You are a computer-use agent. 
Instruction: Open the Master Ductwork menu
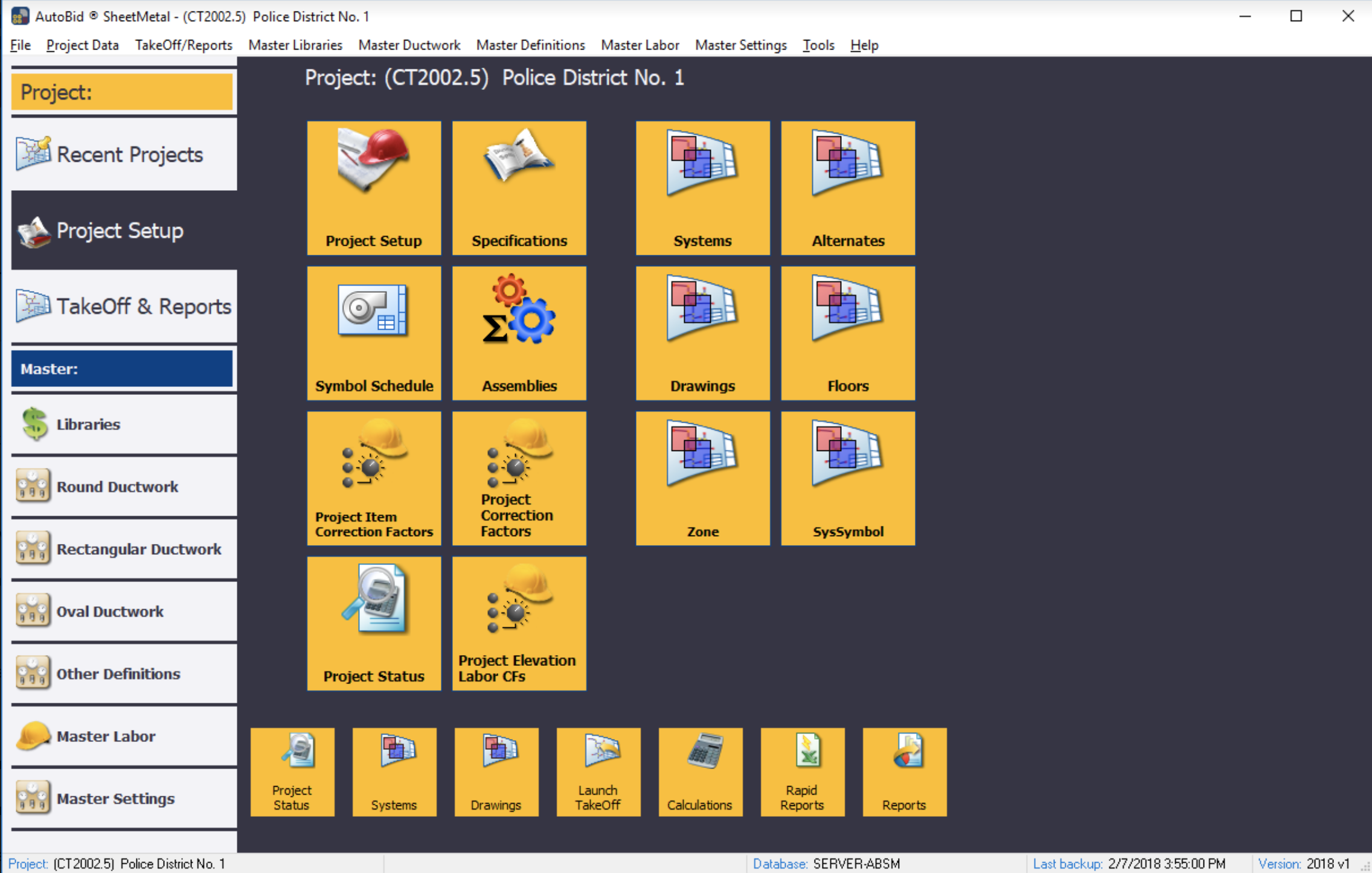click(409, 45)
